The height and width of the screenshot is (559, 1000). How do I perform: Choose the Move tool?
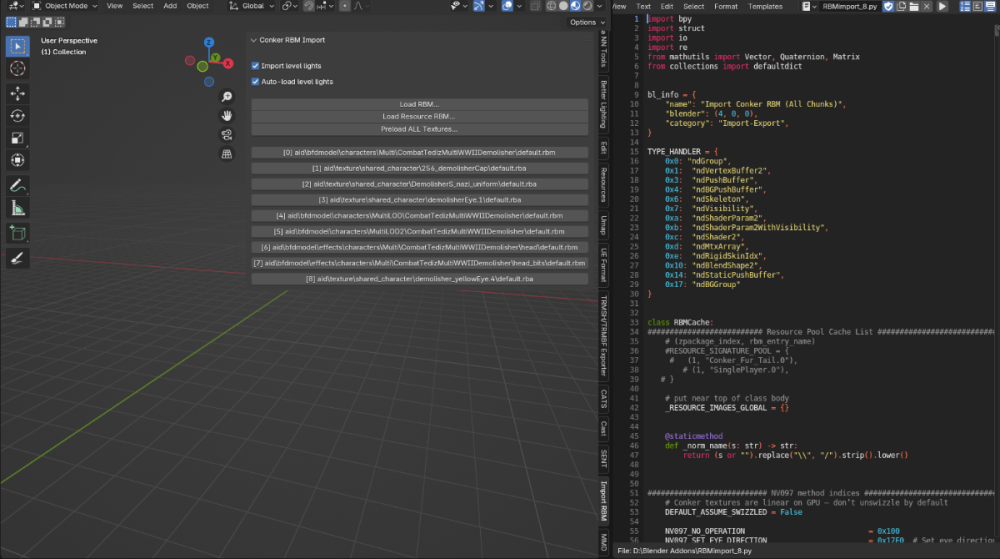pyautogui.click(x=17, y=94)
